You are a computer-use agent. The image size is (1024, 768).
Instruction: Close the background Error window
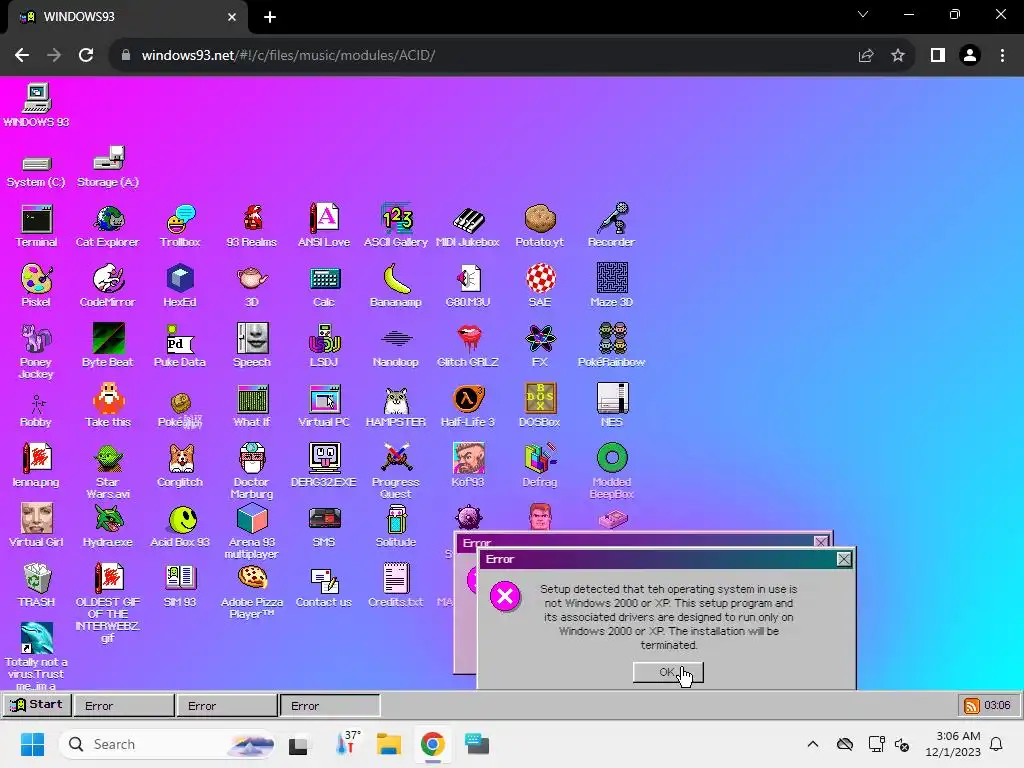(821, 542)
